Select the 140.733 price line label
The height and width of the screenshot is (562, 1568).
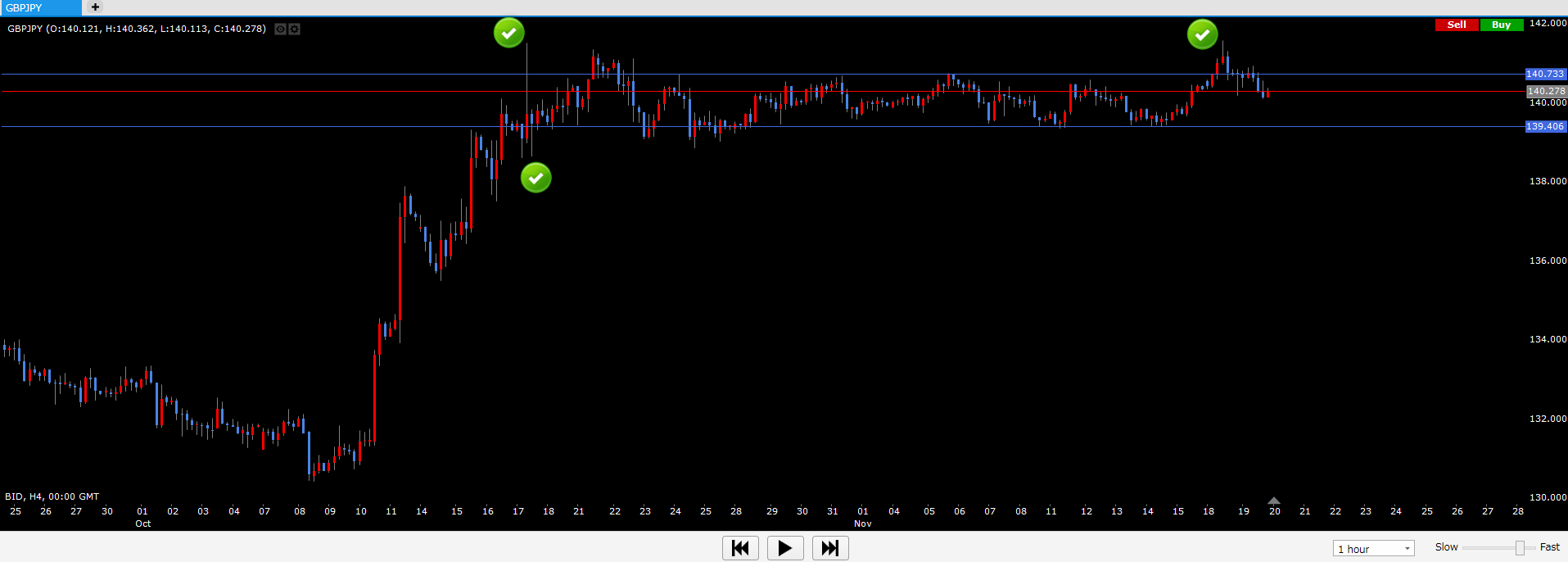pos(1545,74)
